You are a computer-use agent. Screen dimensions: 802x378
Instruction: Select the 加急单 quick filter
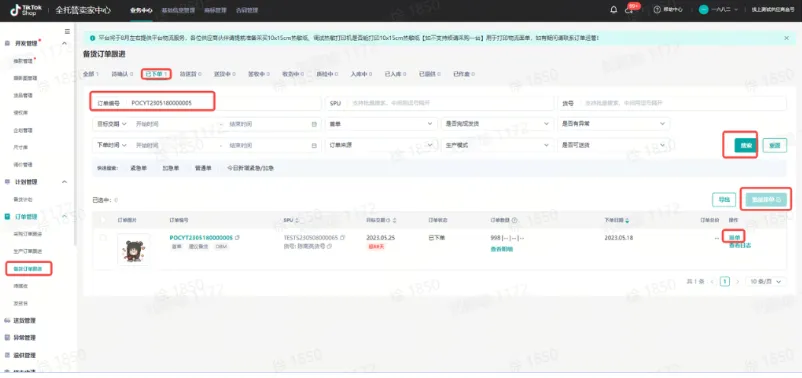click(170, 168)
